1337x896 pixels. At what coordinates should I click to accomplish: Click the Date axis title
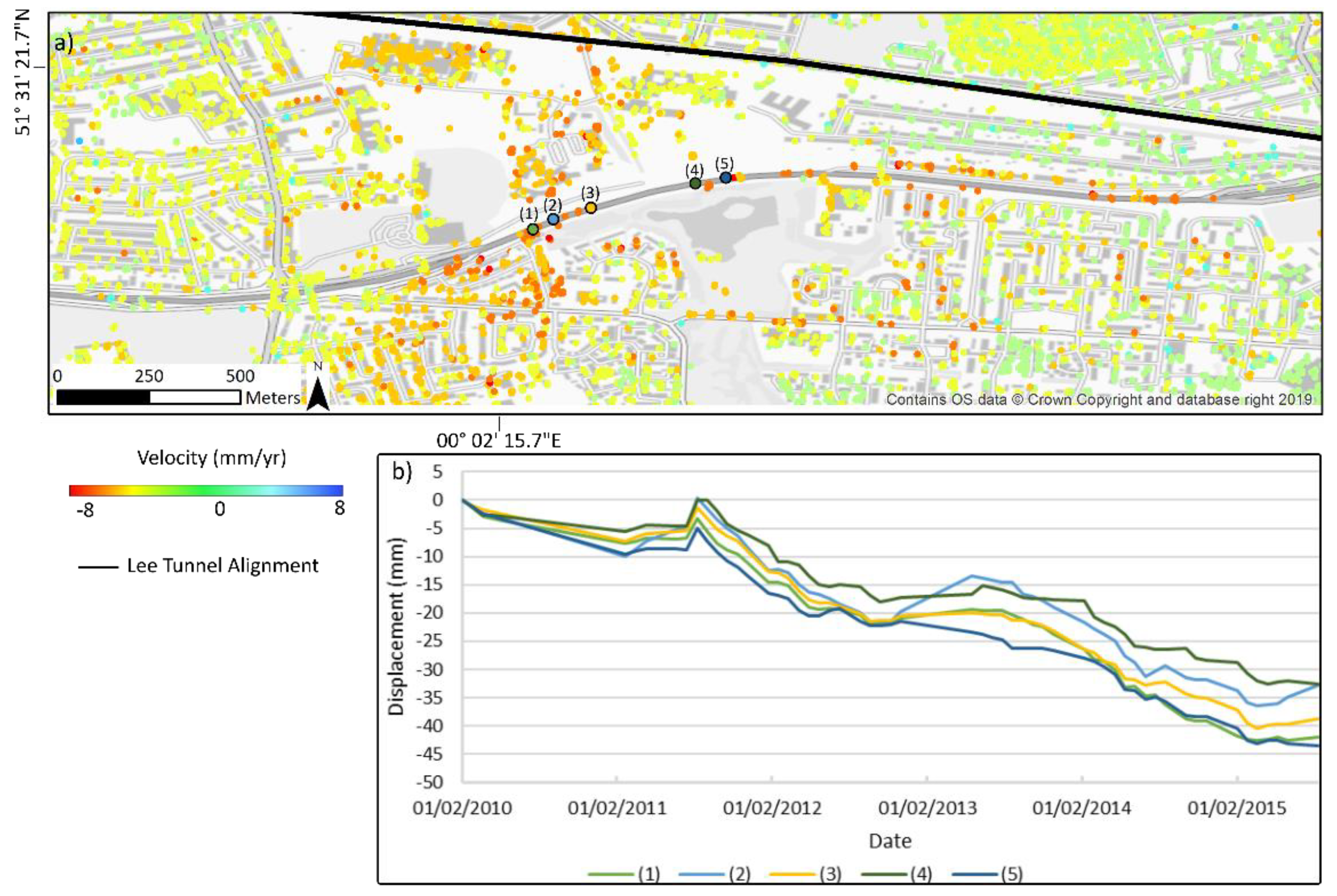coord(890,841)
